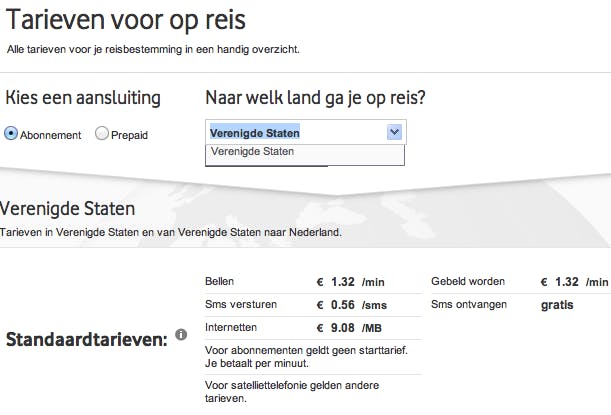Screen dimensions: 611x415
Task: Click the 'Tarieven voor op reis' page heading
Action: coord(126,19)
